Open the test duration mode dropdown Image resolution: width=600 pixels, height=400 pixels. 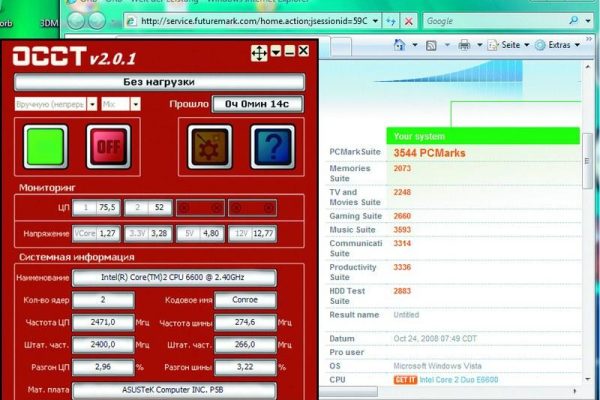click(x=92, y=103)
